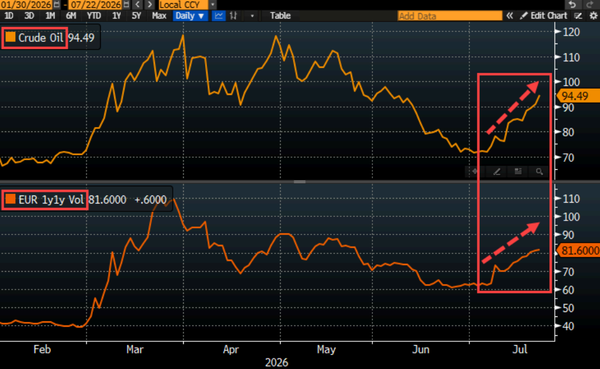The height and width of the screenshot is (369, 600).
Task: Click the Crude Oil legend color swatch
Action: tap(10, 37)
